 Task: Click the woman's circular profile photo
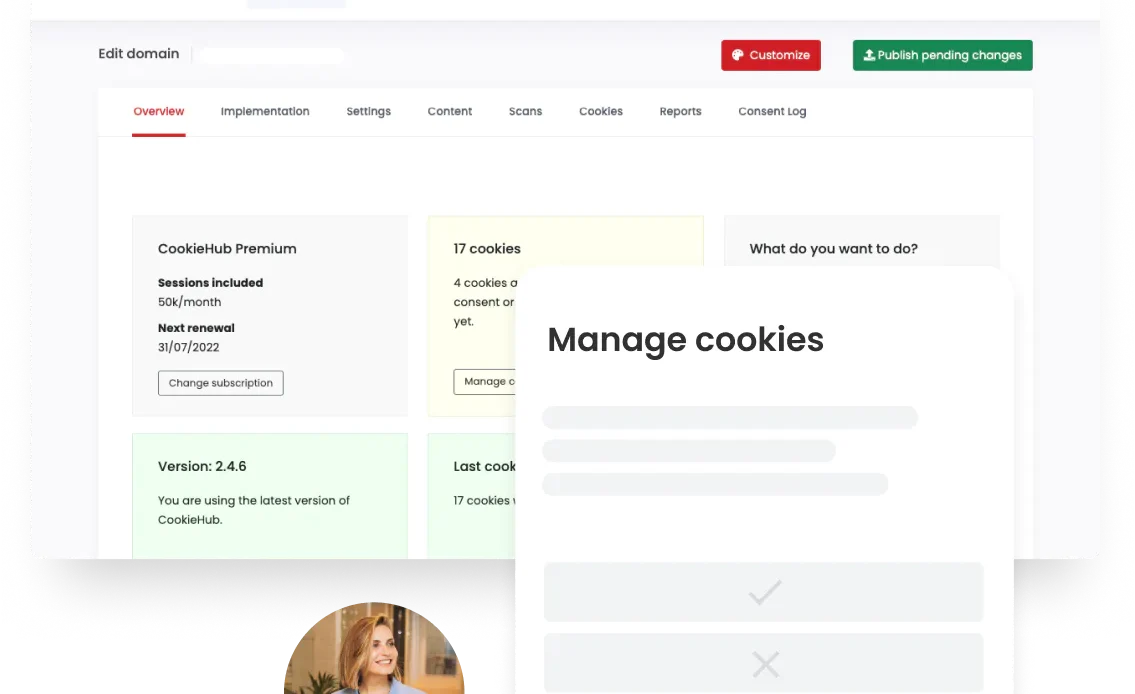coord(374,648)
